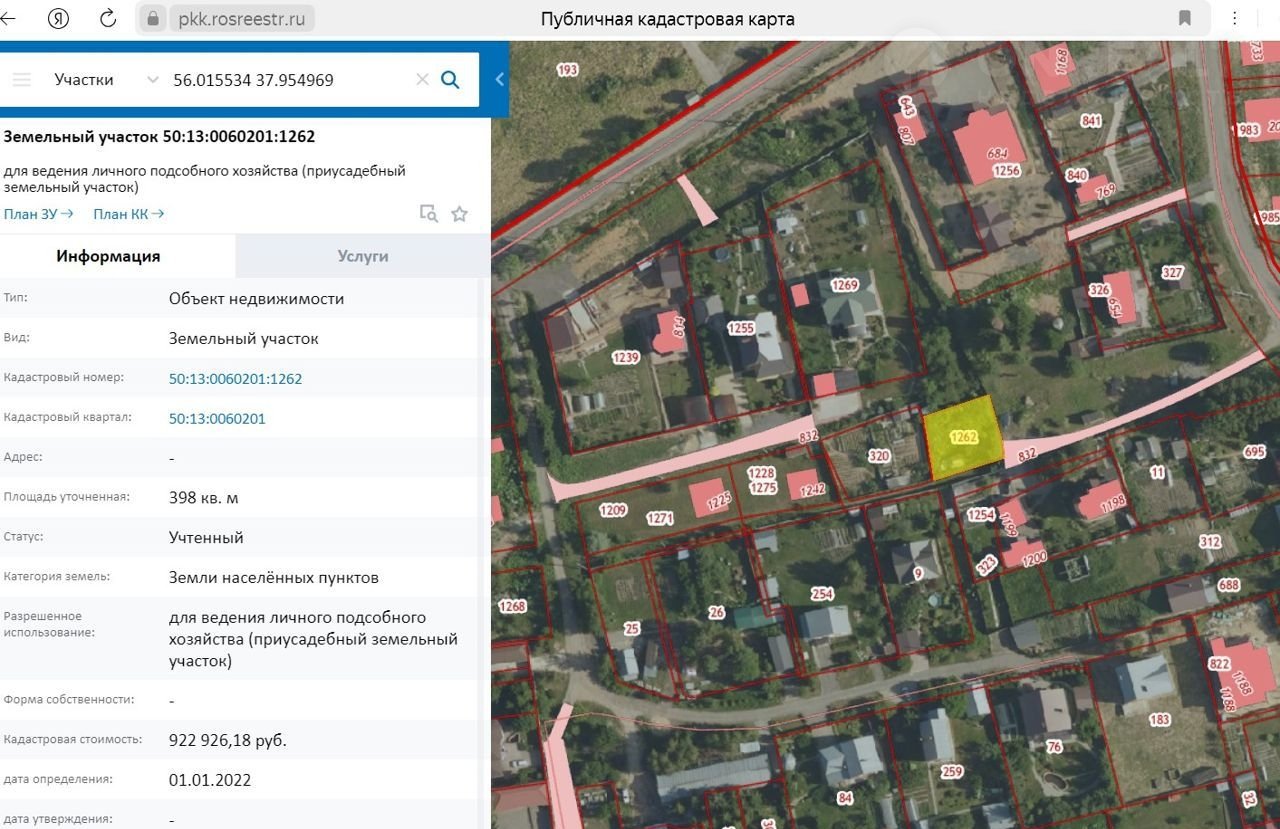Clear the search field with X
This screenshot has width=1280, height=829.
422,80
